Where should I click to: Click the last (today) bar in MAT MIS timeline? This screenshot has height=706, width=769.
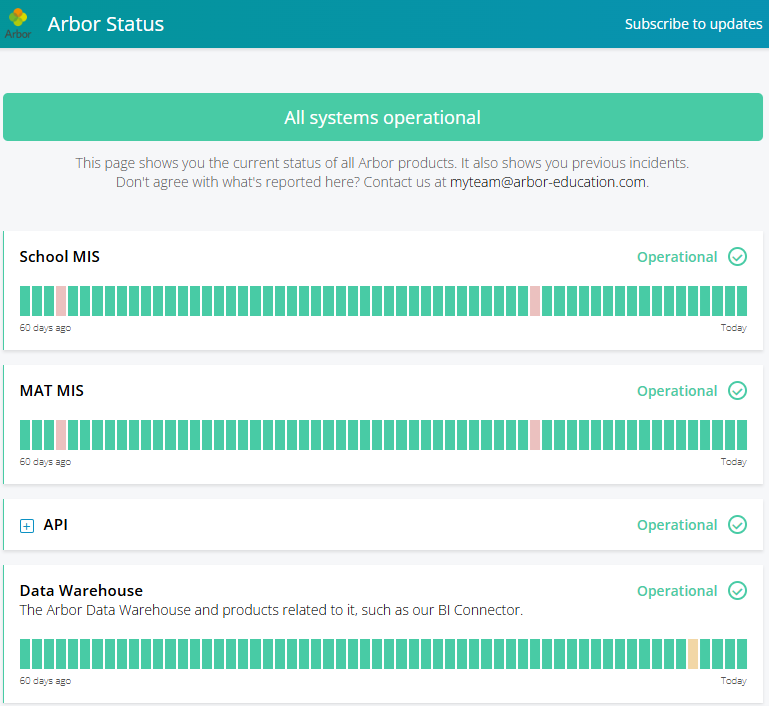(x=742, y=435)
